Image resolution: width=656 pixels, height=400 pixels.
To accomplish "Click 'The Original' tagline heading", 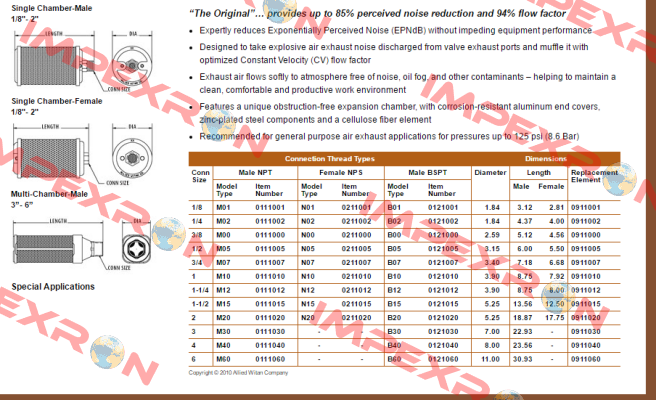I will point(377,13).
